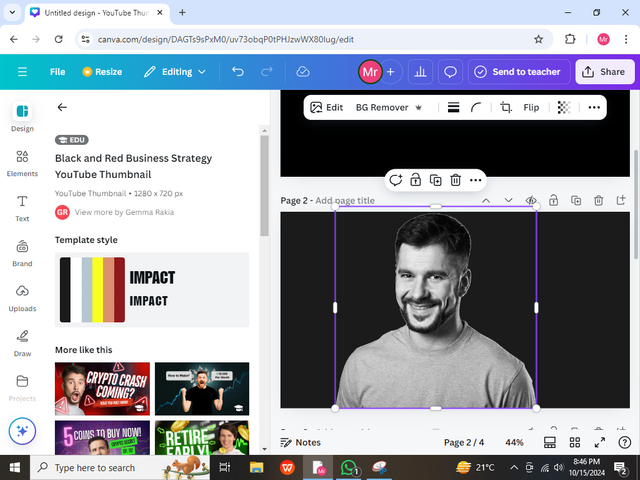Hide Page 2 with eye toggle

pyautogui.click(x=531, y=200)
